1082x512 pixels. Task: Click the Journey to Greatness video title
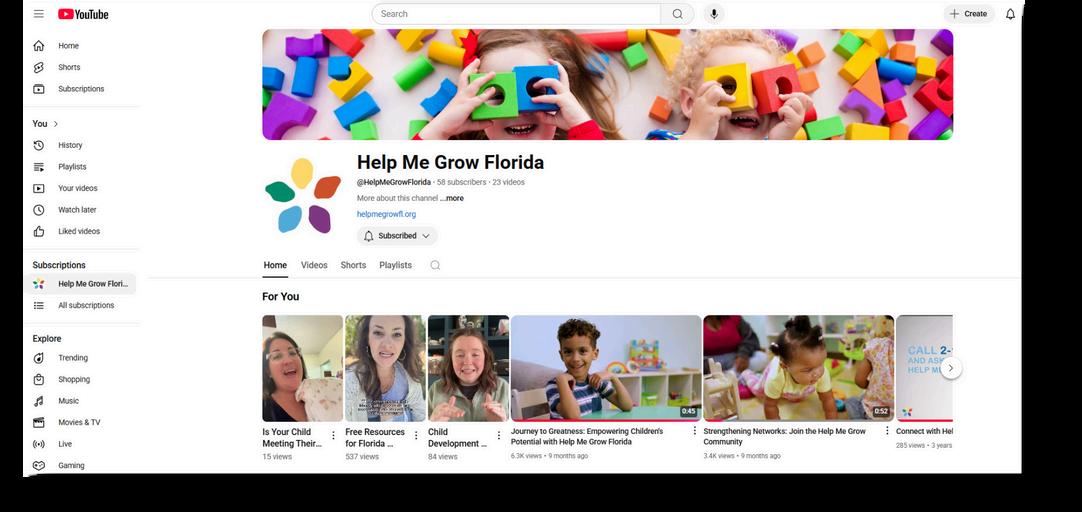(587, 436)
